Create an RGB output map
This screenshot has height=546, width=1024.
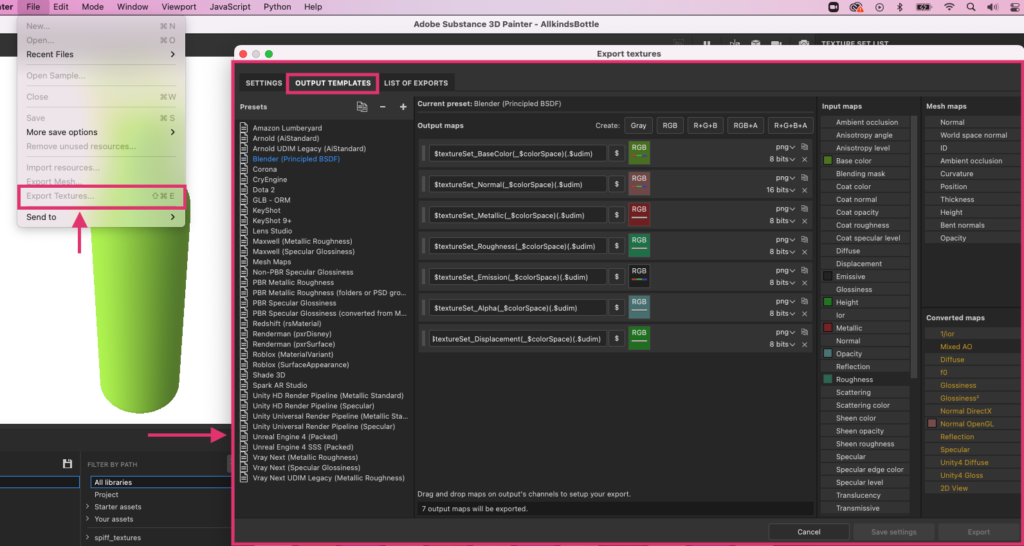coord(670,125)
